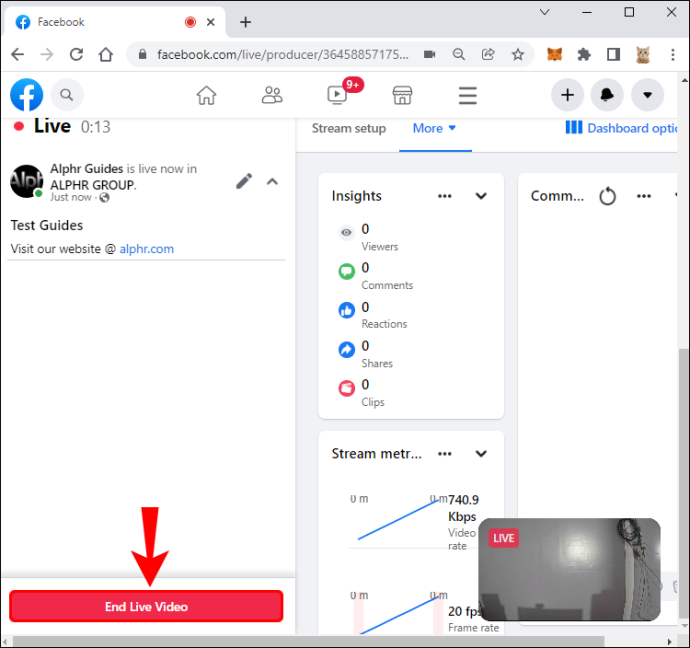The image size is (690, 648).
Task: Click the camera permission icon in address bar
Action: pos(429,55)
